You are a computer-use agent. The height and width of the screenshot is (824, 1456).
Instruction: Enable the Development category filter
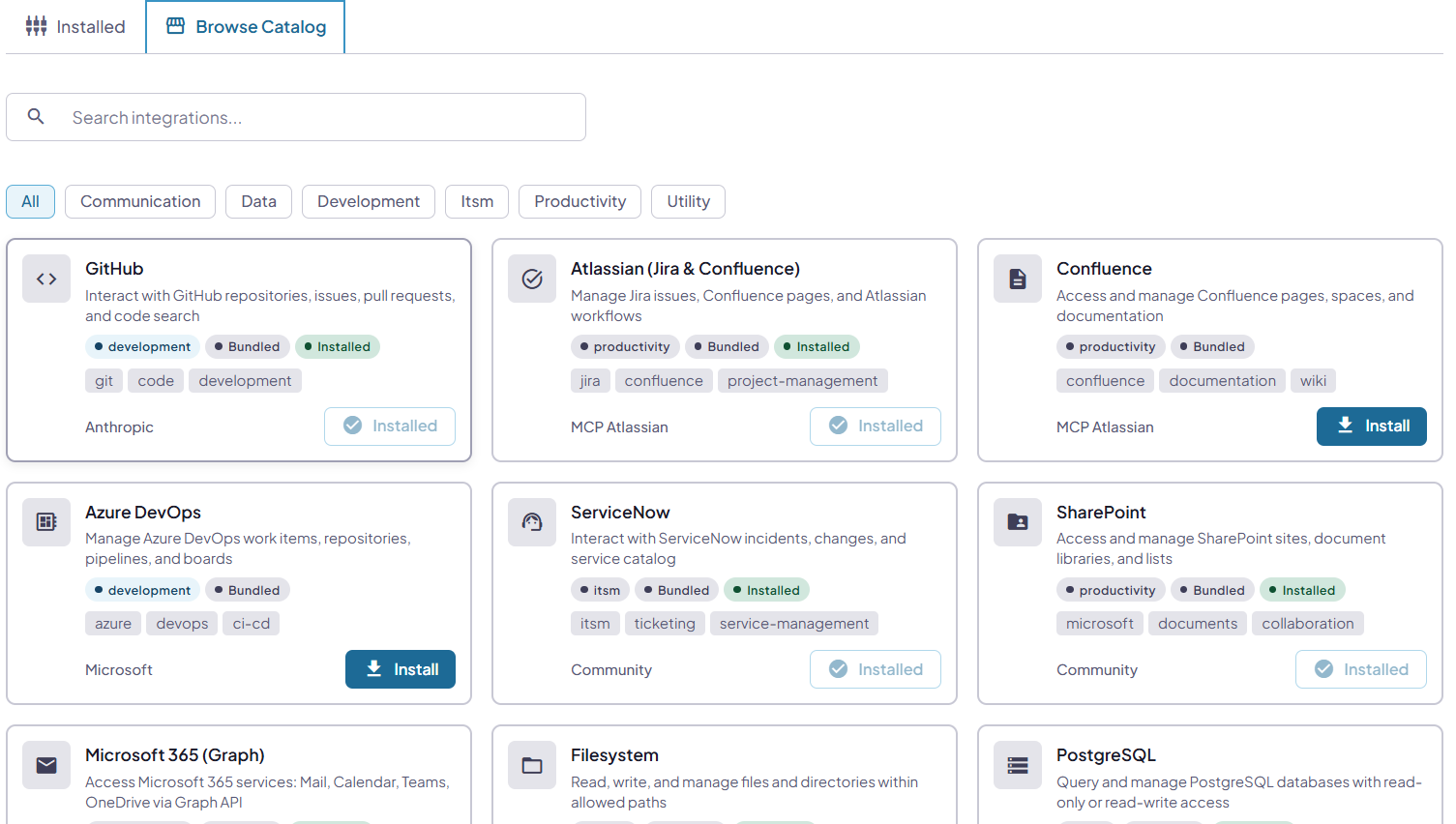tap(368, 201)
